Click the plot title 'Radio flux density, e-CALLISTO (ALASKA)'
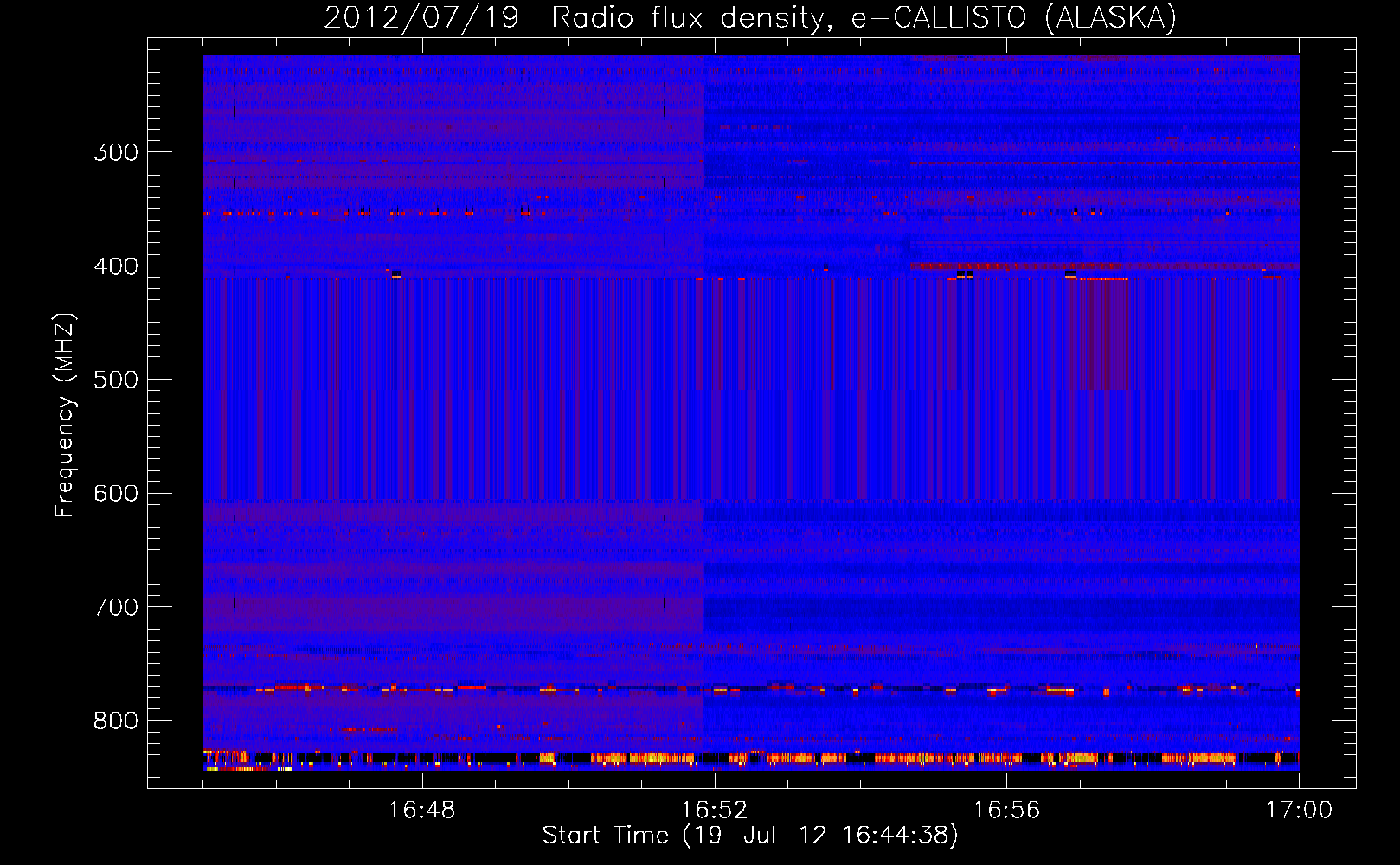This screenshot has height=865, width=1400. click(x=864, y=18)
